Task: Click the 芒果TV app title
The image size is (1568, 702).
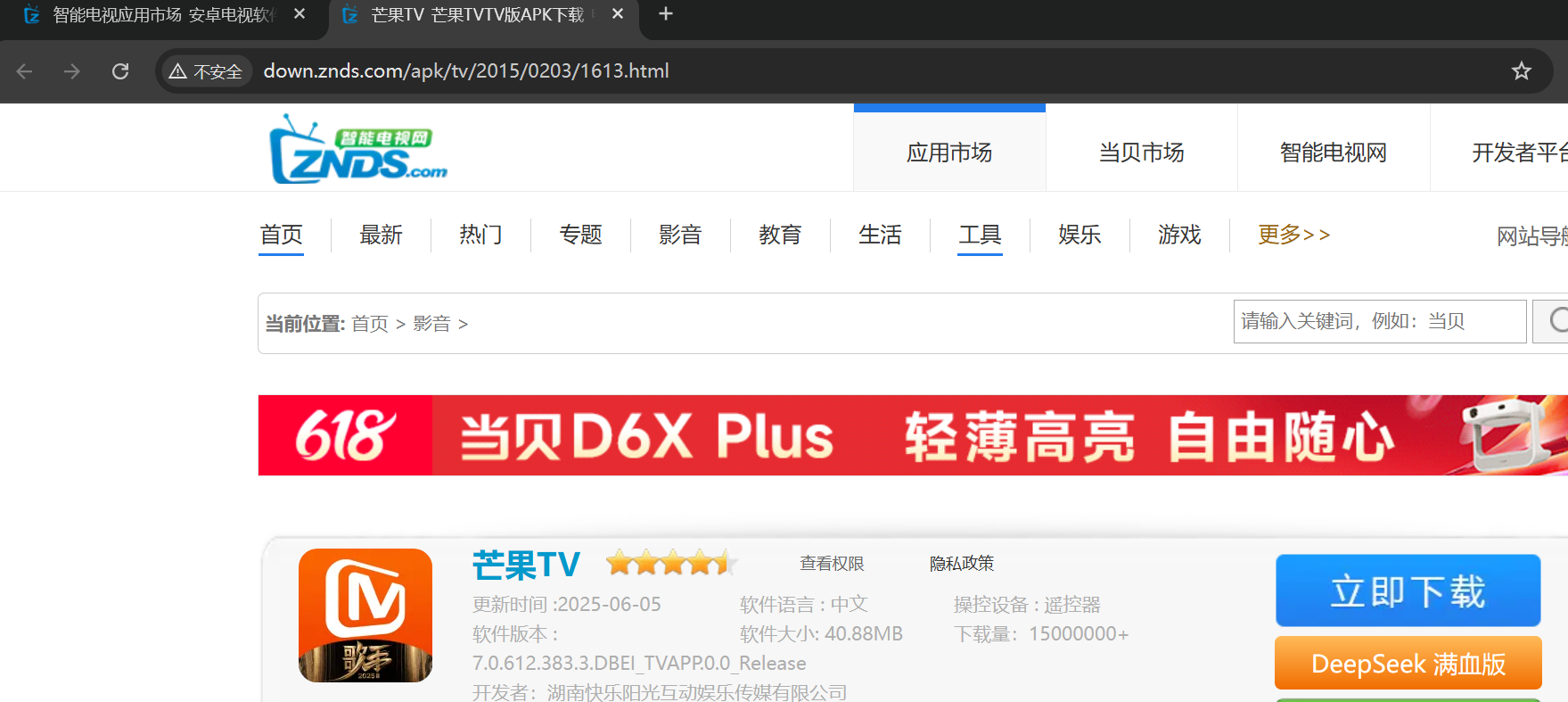Action: 526,565
